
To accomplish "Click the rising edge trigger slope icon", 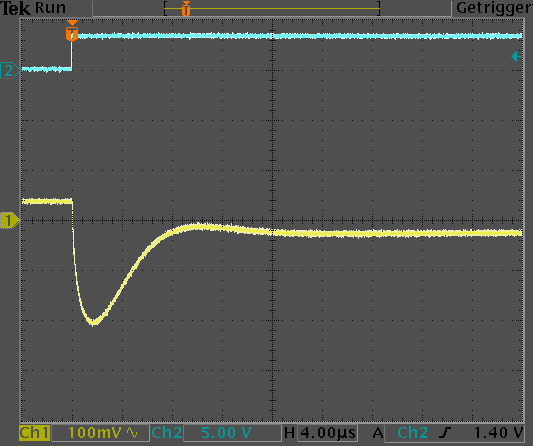I will [x=445, y=432].
